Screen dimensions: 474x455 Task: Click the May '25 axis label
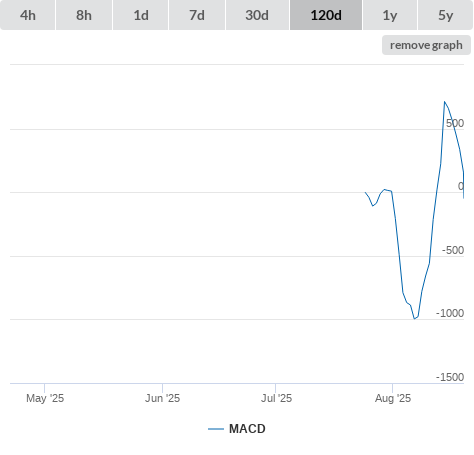coord(45,398)
